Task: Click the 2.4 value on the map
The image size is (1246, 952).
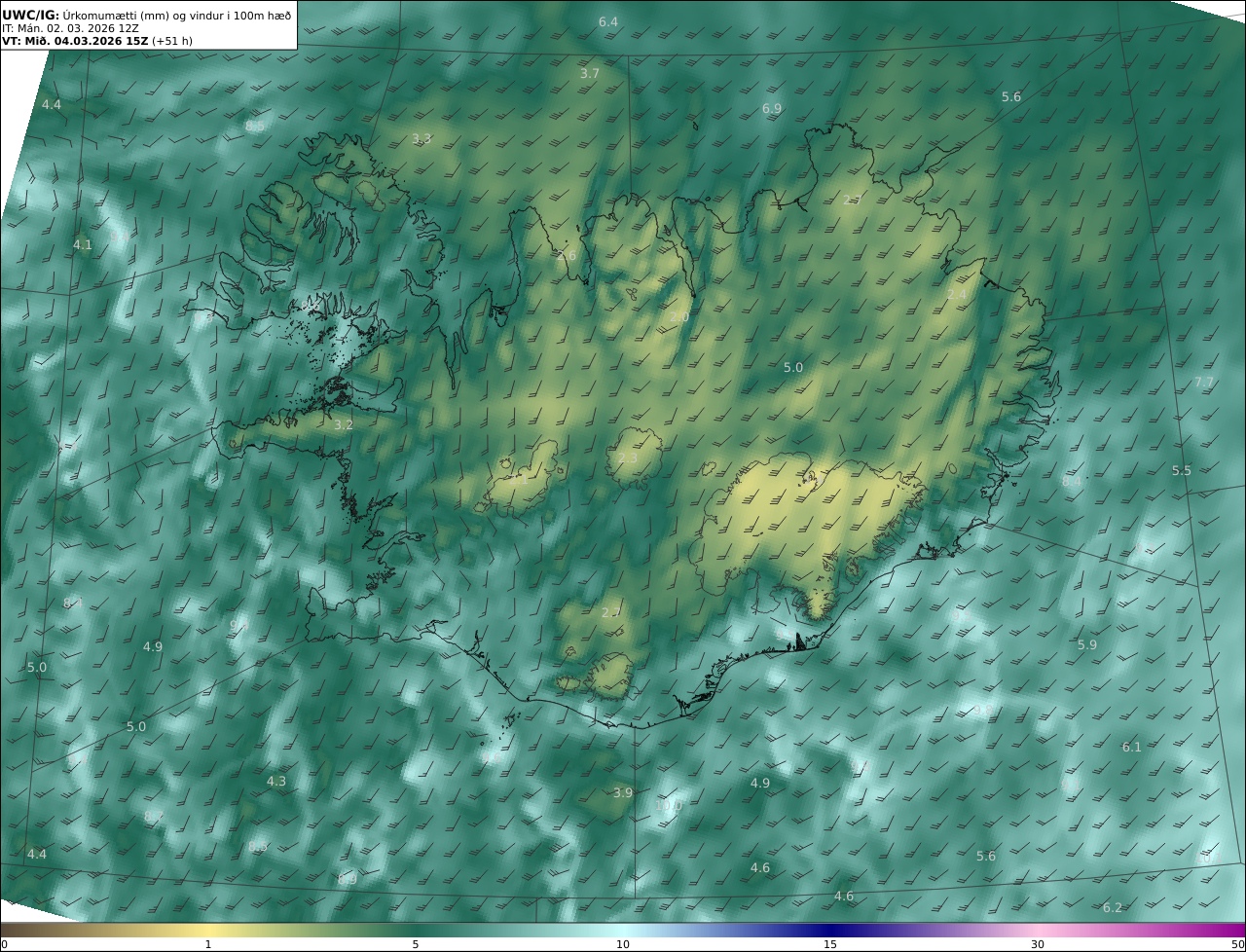Action: click(x=958, y=294)
